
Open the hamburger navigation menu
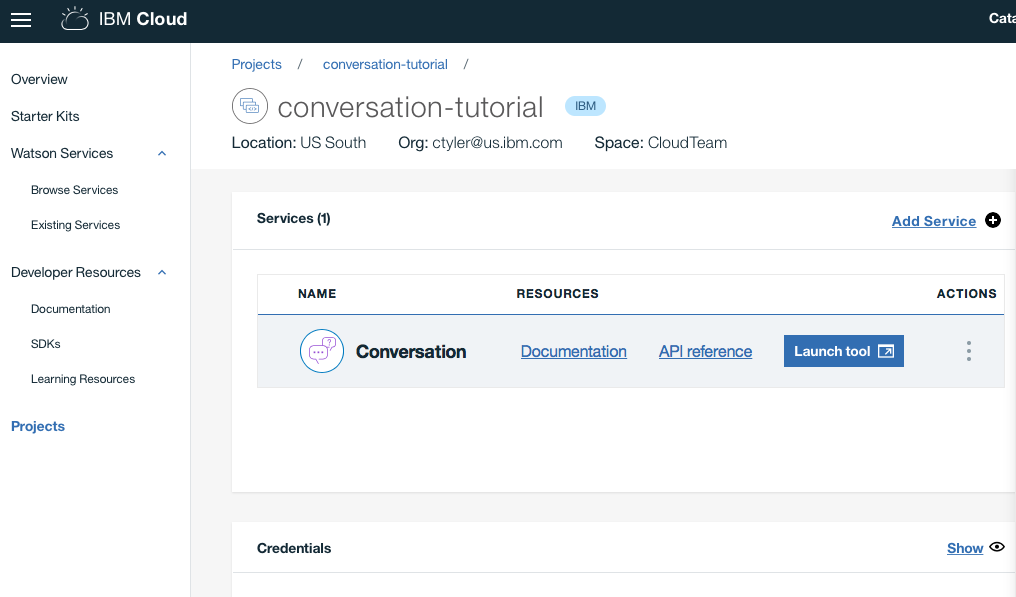pos(21,20)
